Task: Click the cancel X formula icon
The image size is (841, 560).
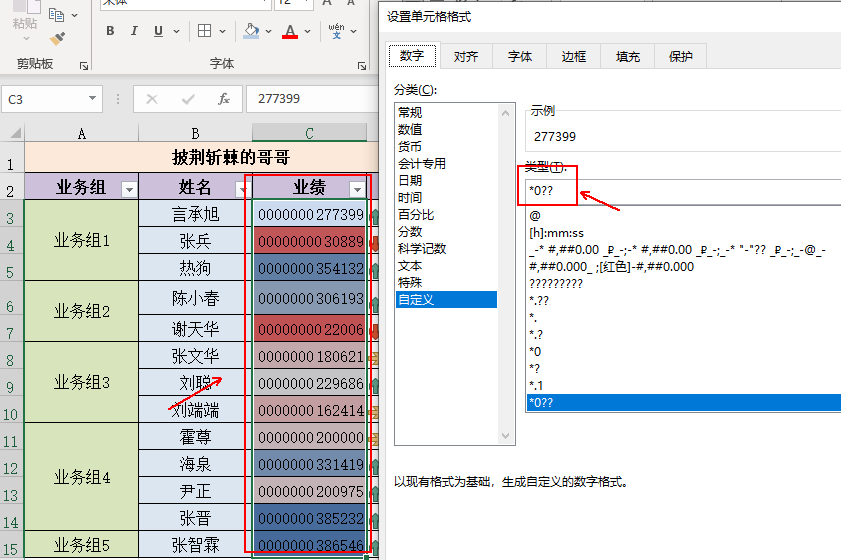Action: (x=152, y=99)
